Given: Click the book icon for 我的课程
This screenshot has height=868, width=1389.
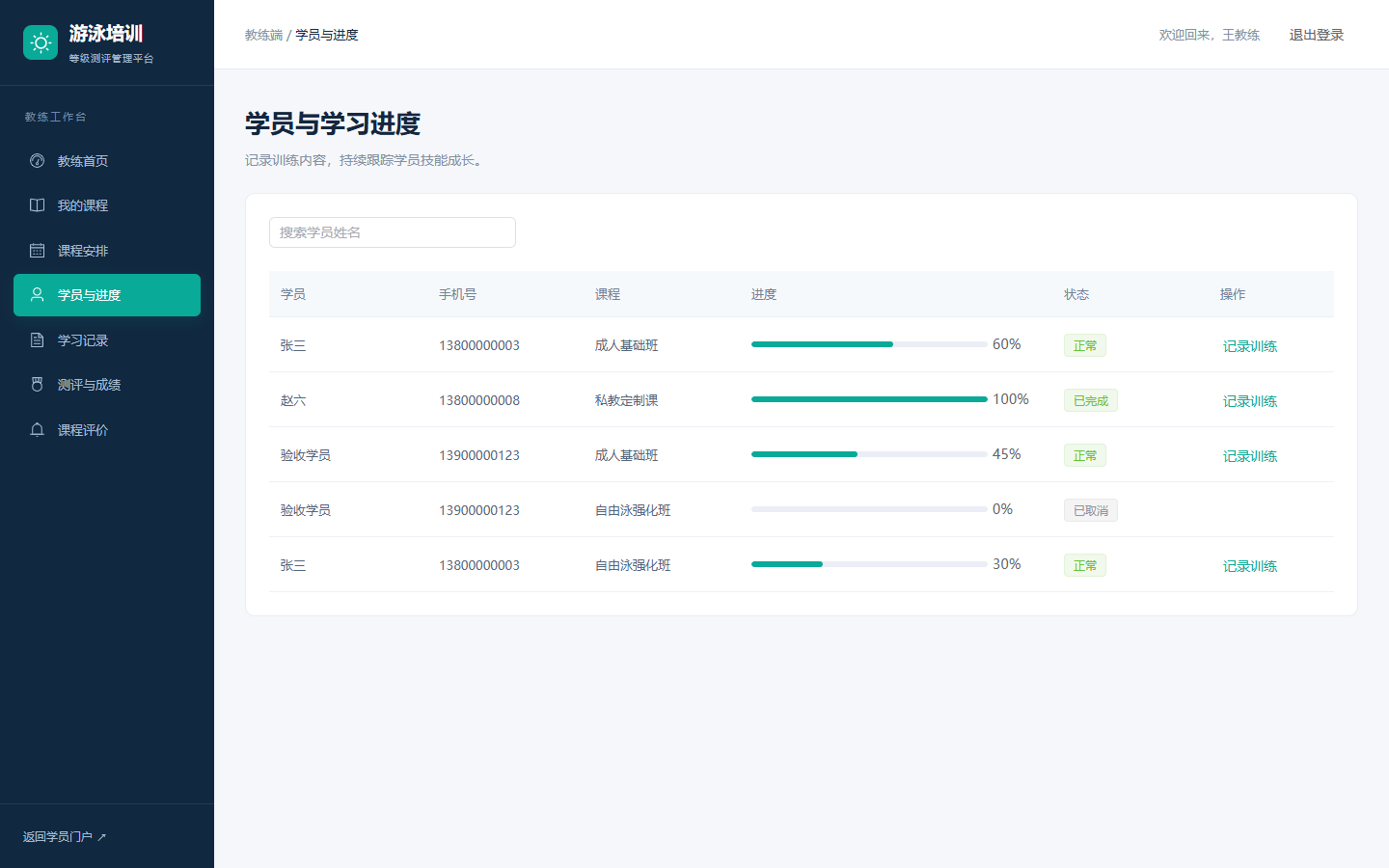Looking at the screenshot, I should [37, 205].
